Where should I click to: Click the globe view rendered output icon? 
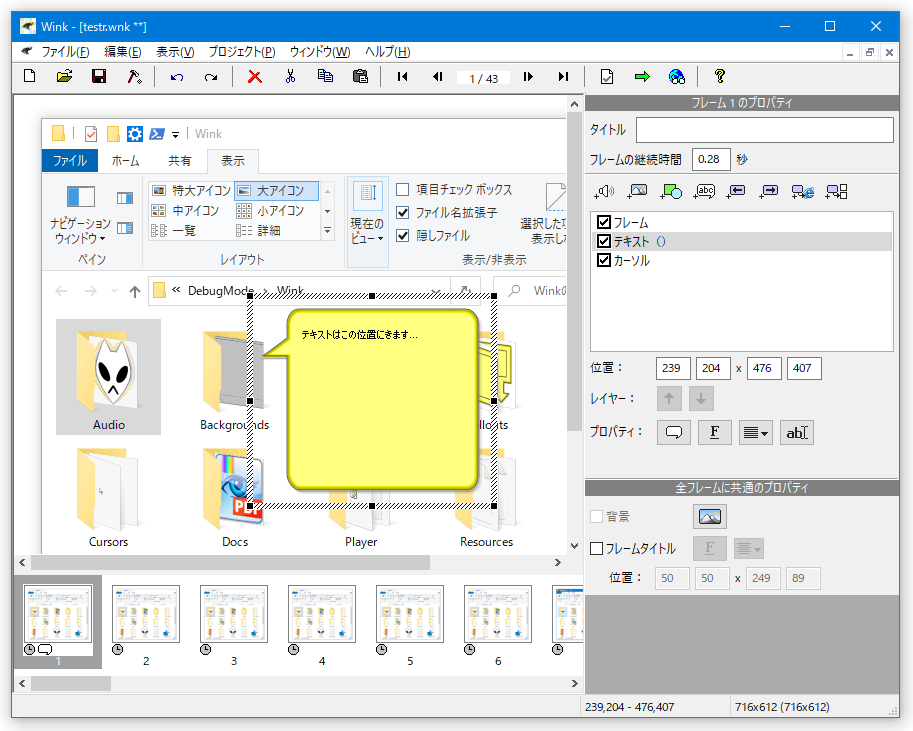click(x=677, y=76)
